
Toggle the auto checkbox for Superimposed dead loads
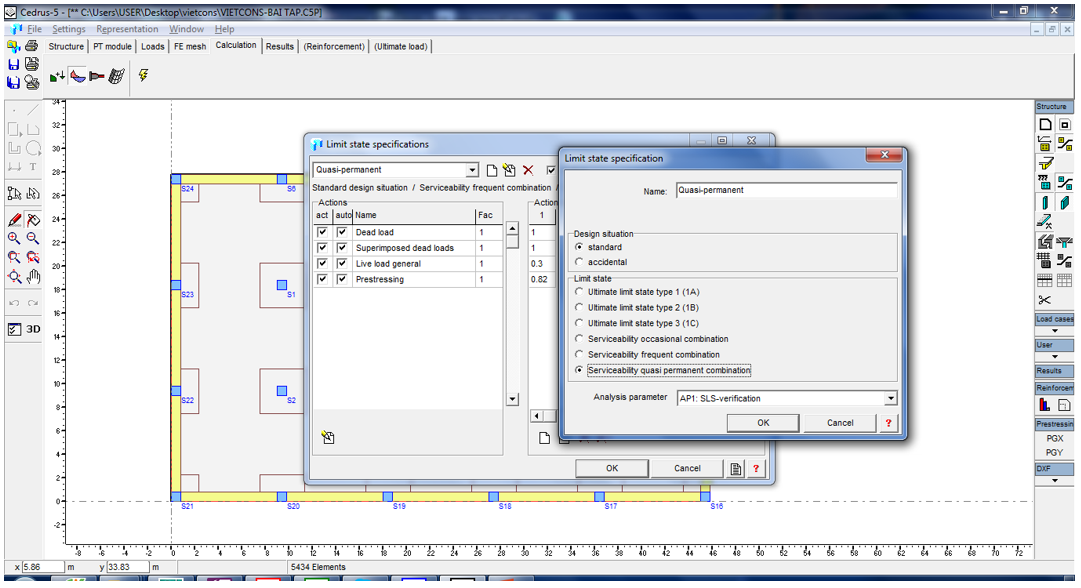coord(341,247)
